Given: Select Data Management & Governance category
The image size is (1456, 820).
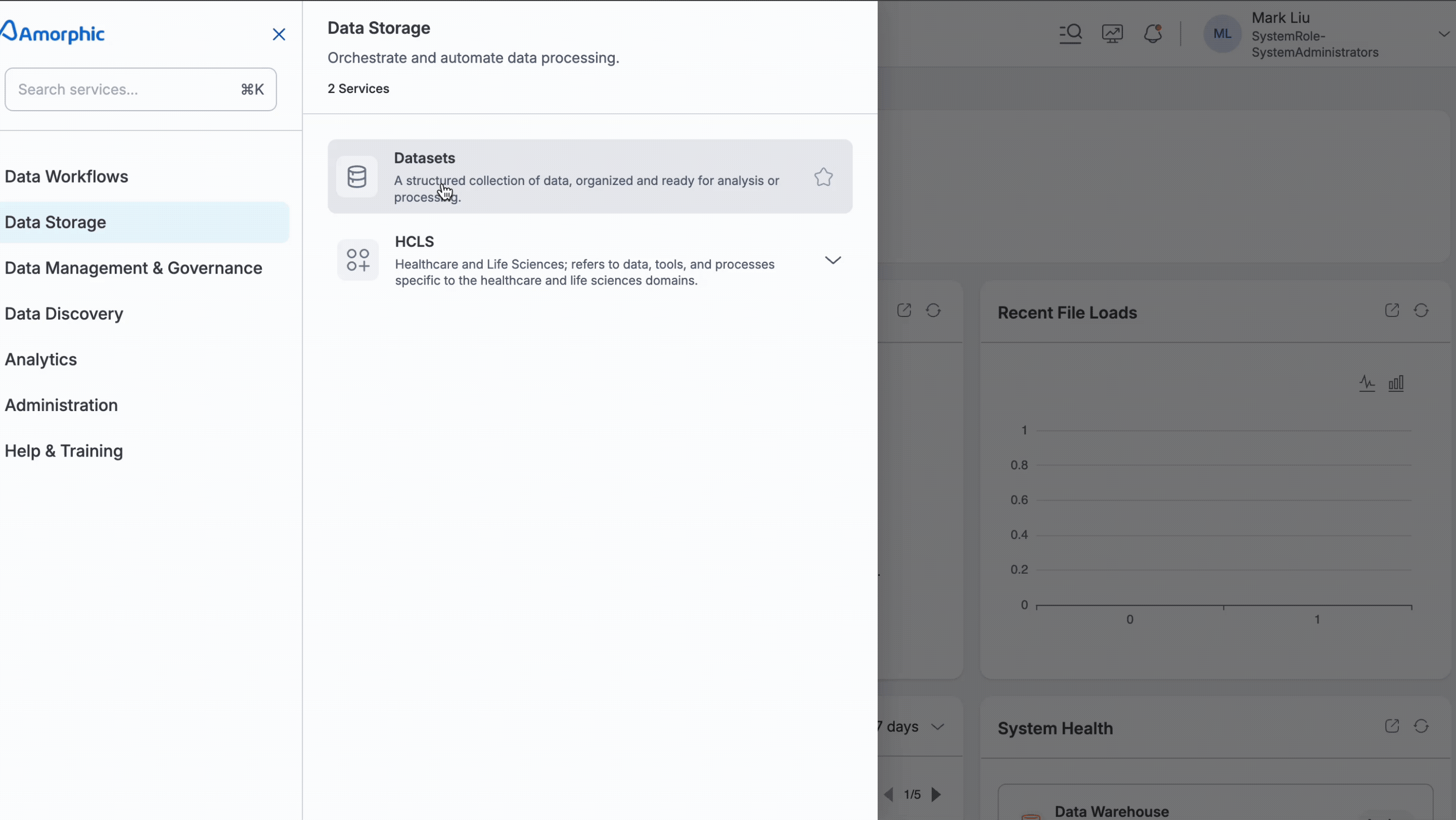Looking at the screenshot, I should (x=133, y=268).
